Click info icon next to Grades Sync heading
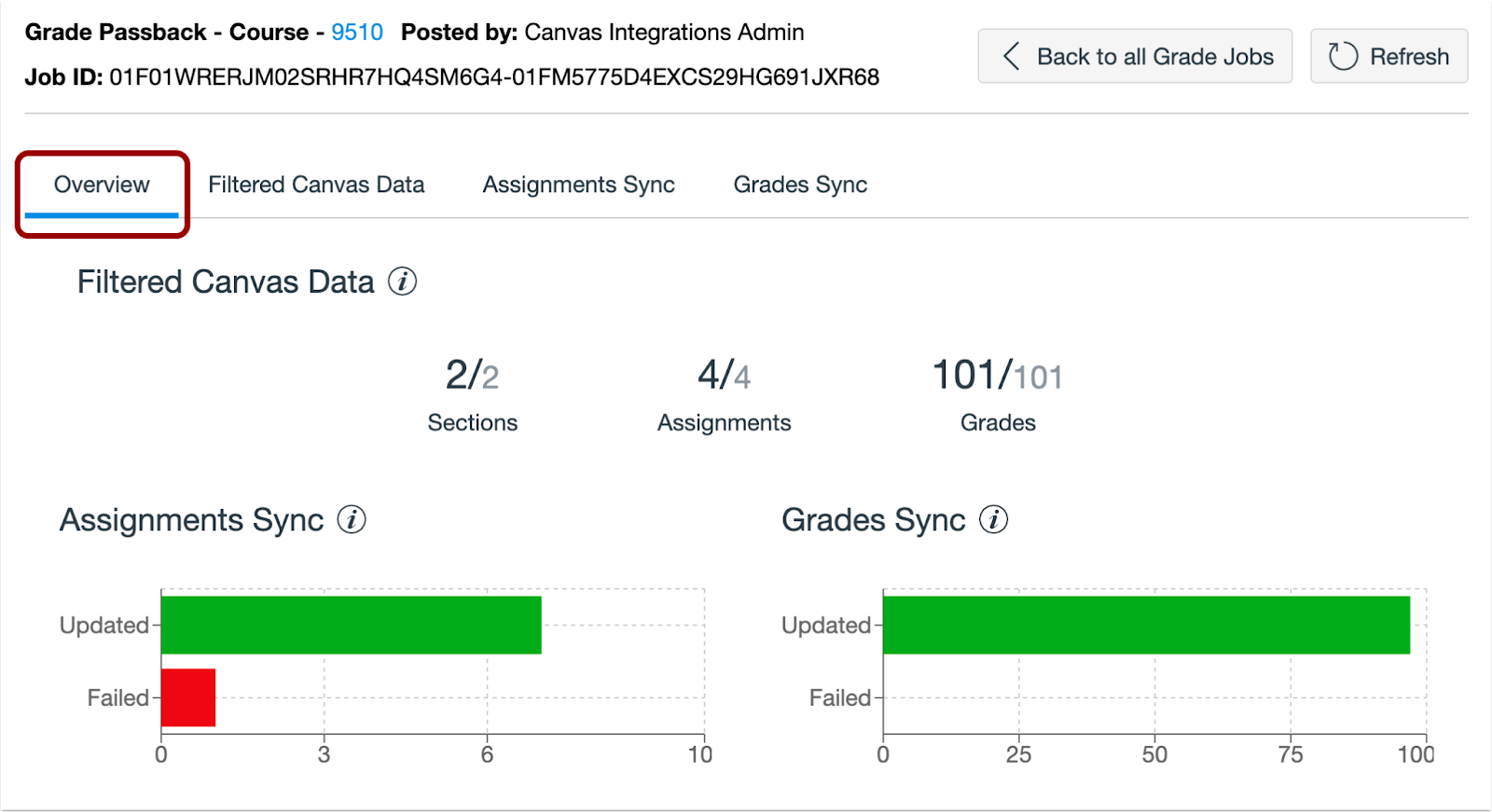Viewport: 1492px width, 812px height. (x=993, y=519)
